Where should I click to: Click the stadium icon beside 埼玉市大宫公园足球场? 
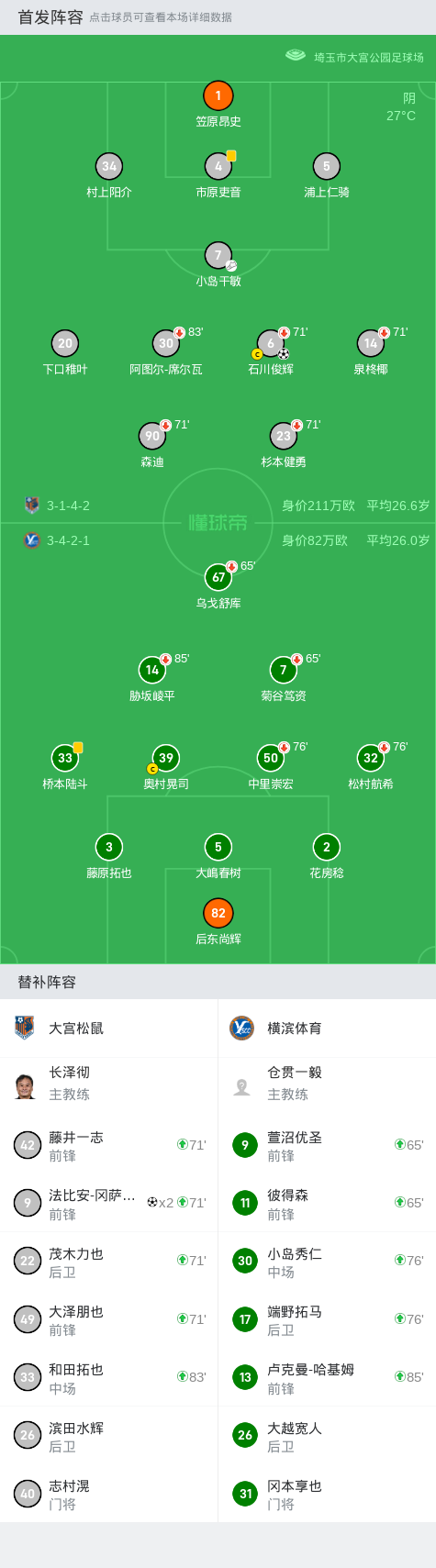295,56
